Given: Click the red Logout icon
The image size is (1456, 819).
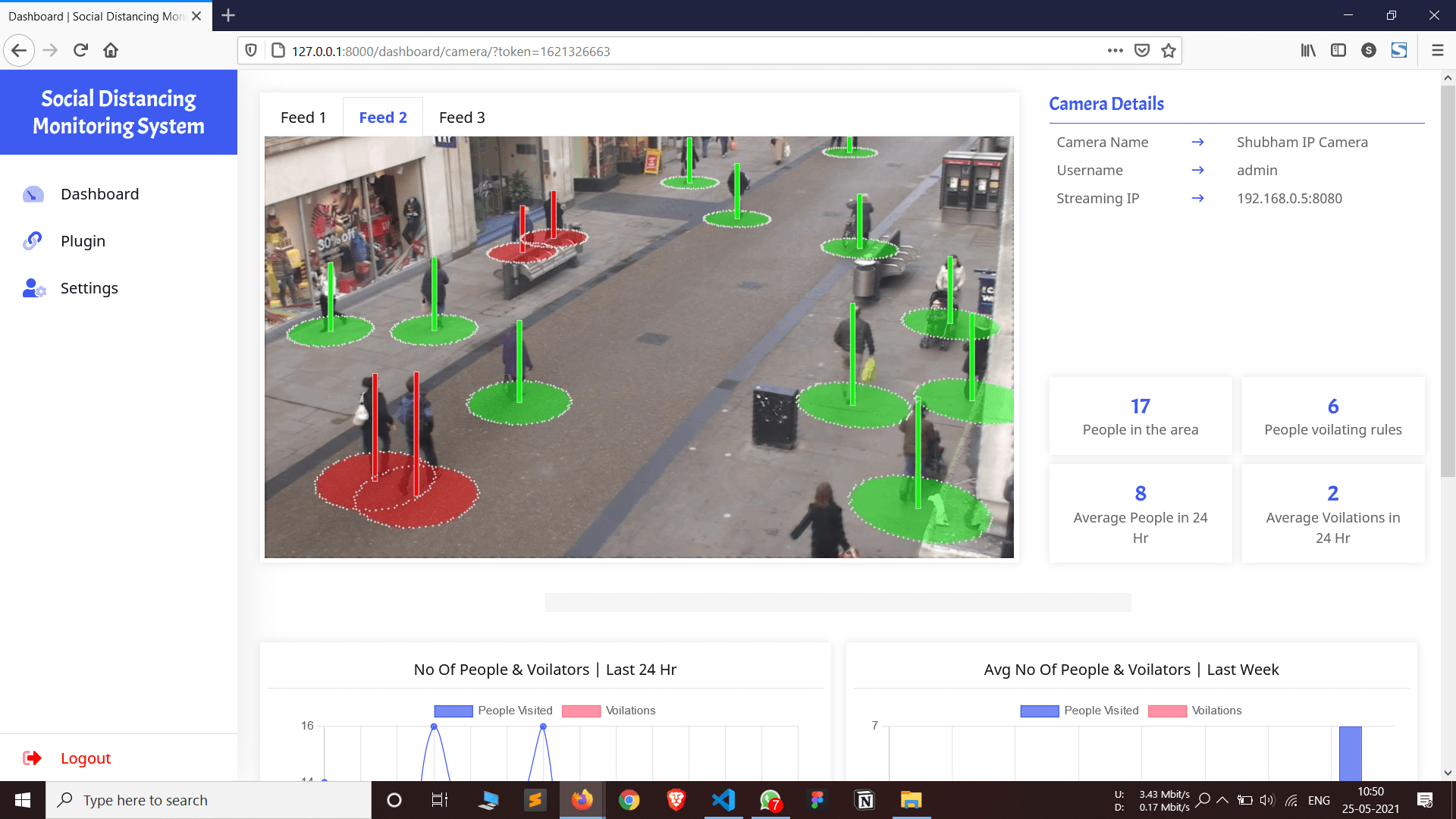Looking at the screenshot, I should 32,758.
